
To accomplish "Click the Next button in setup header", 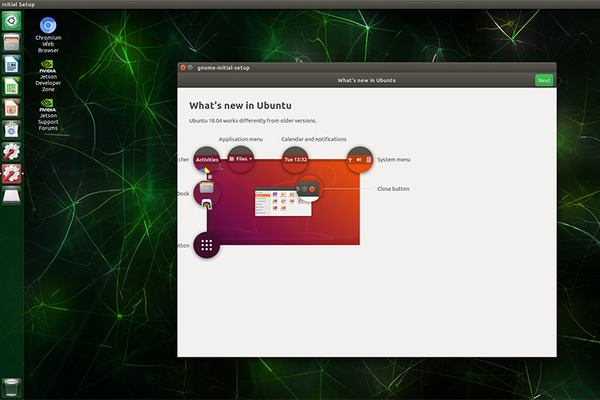I will (x=543, y=80).
